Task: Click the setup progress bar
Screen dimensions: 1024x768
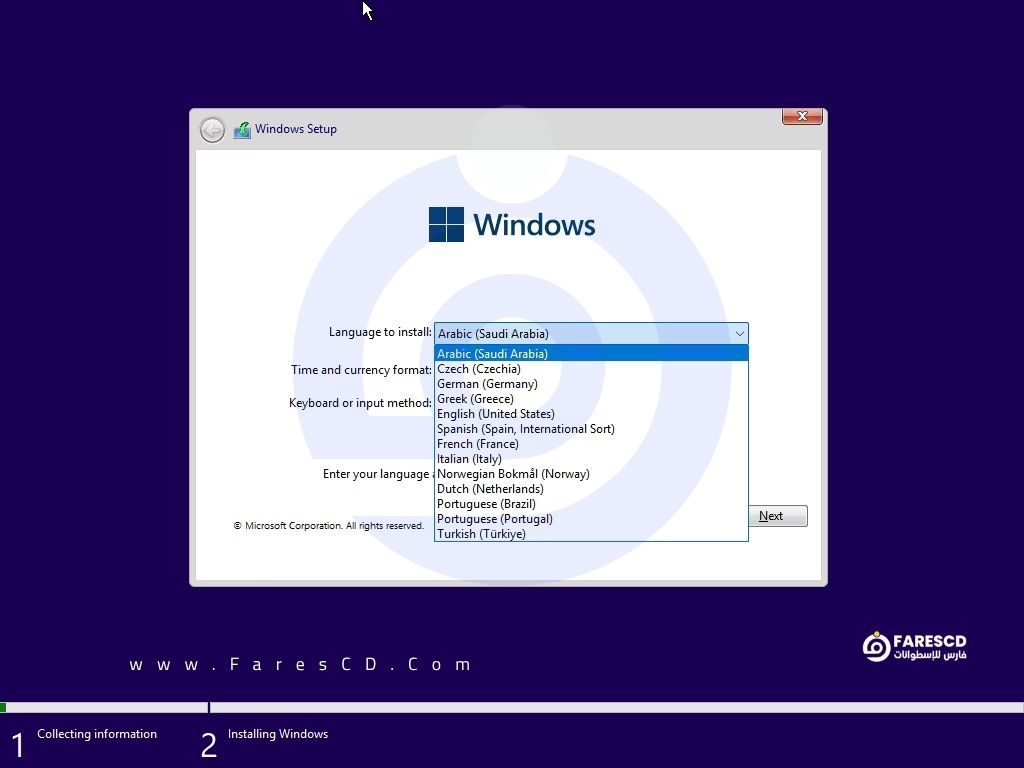Action: tap(512, 707)
